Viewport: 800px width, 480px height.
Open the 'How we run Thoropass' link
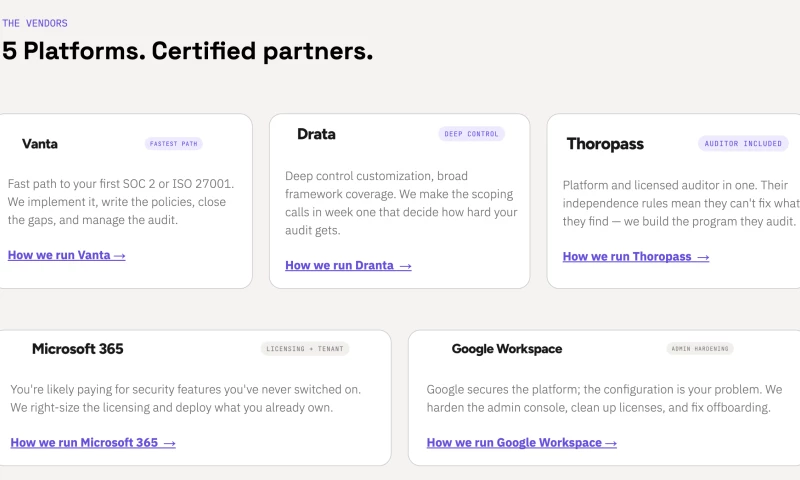tap(636, 257)
